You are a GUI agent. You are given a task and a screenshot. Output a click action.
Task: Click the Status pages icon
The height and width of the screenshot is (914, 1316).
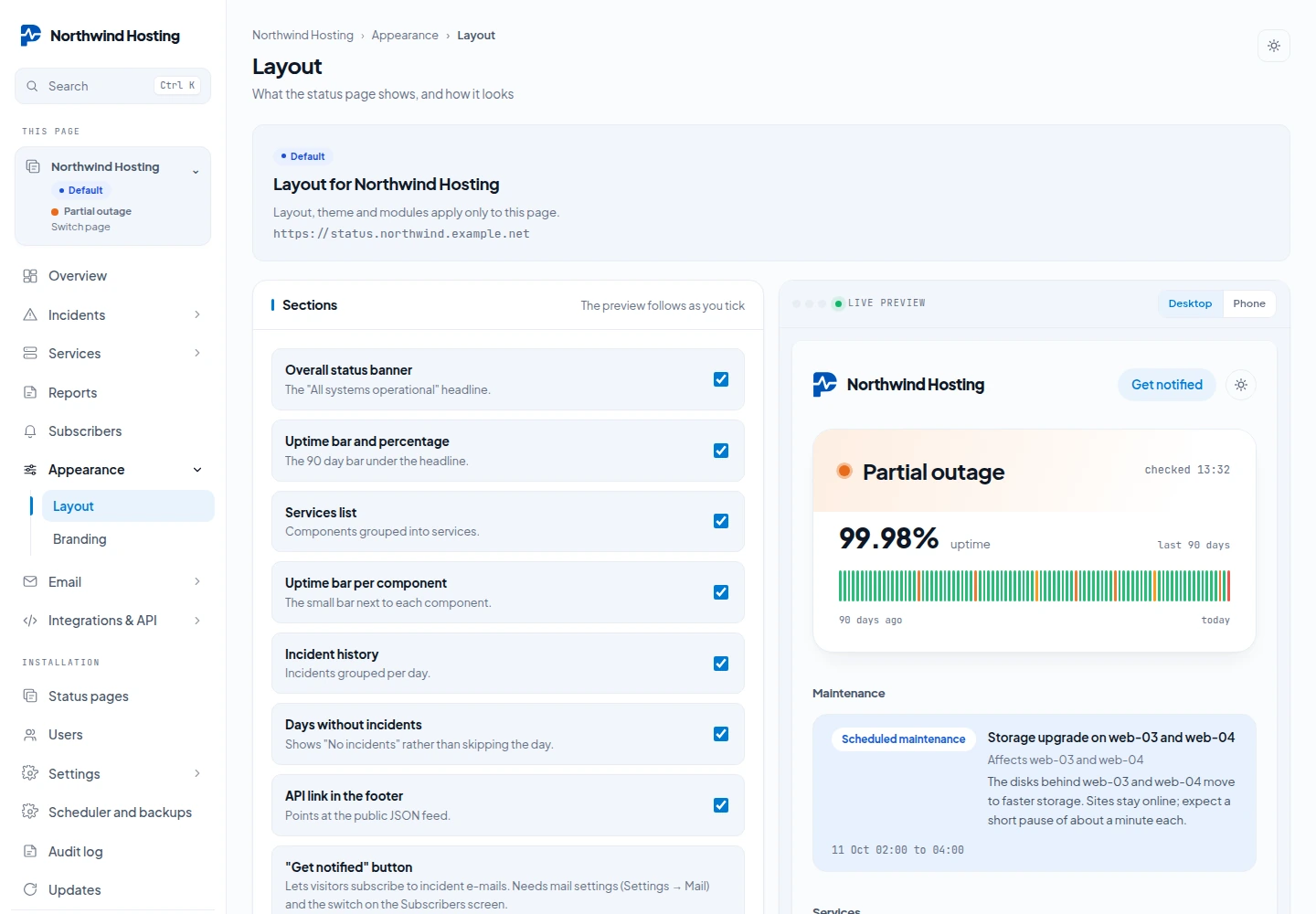[x=30, y=696]
